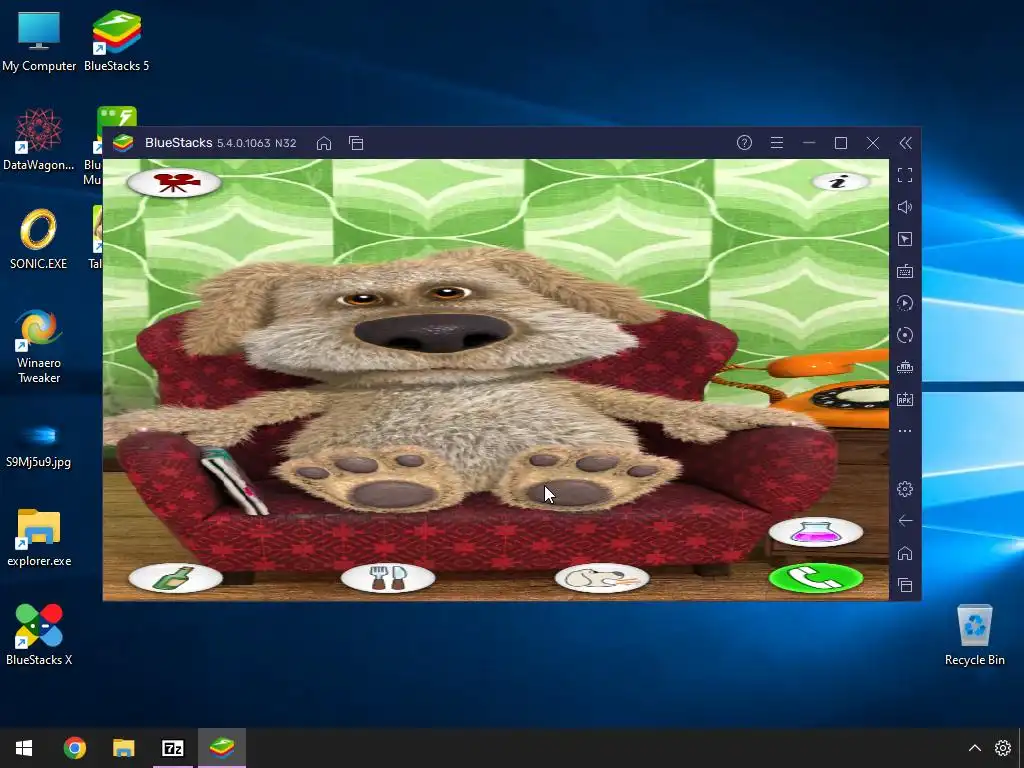Tap the pink potion flask button
1024x768 pixels.
tap(816, 532)
